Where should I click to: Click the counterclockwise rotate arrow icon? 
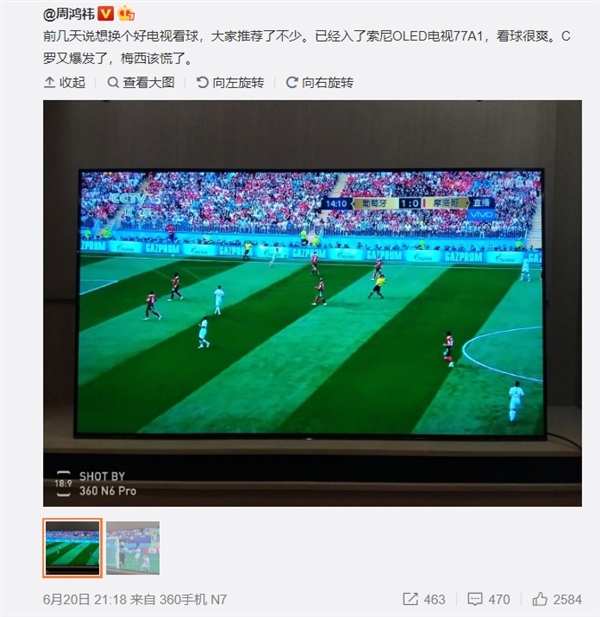click(202, 82)
